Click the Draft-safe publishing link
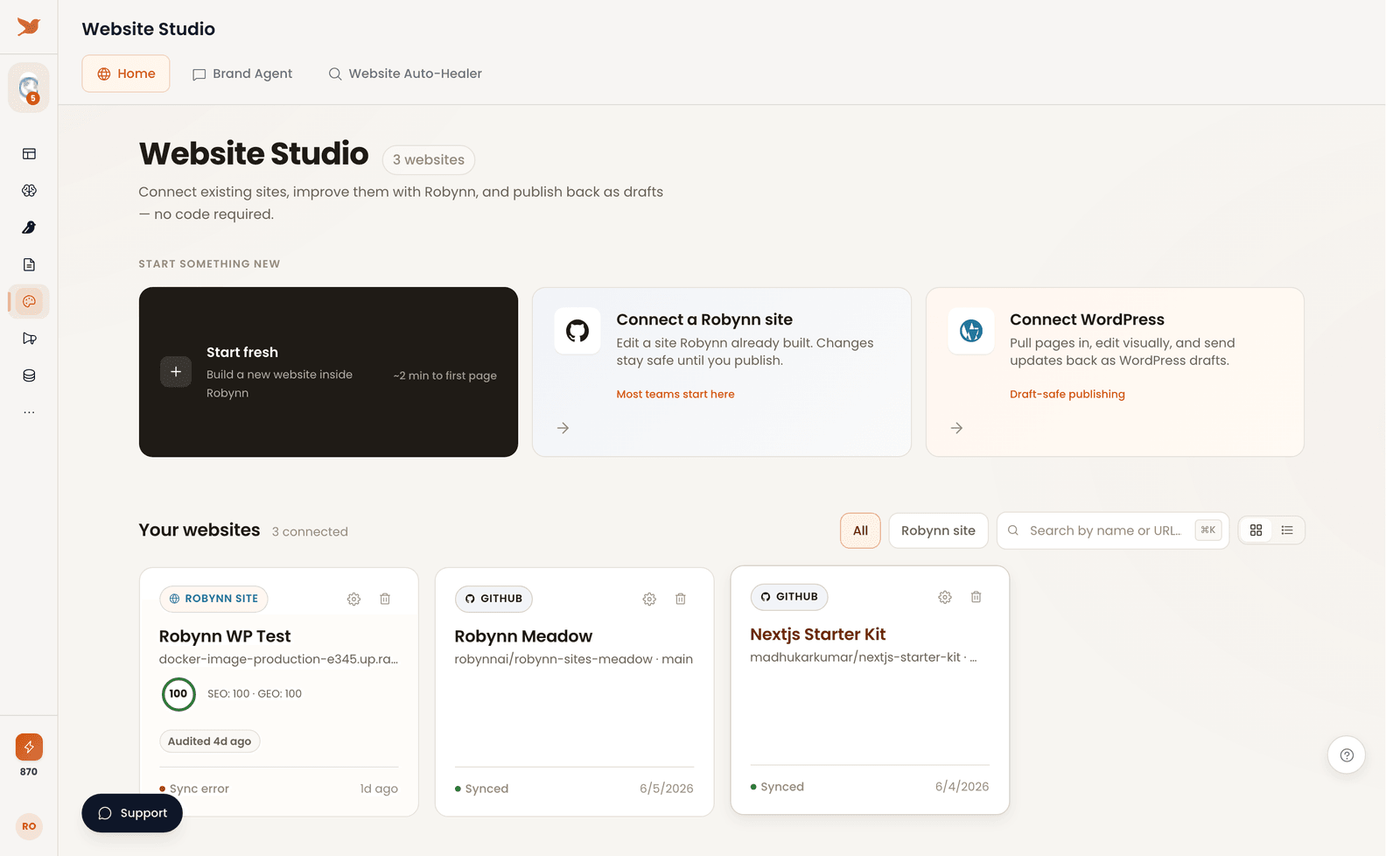Viewport: 1400px width, 856px height. [x=1067, y=394]
